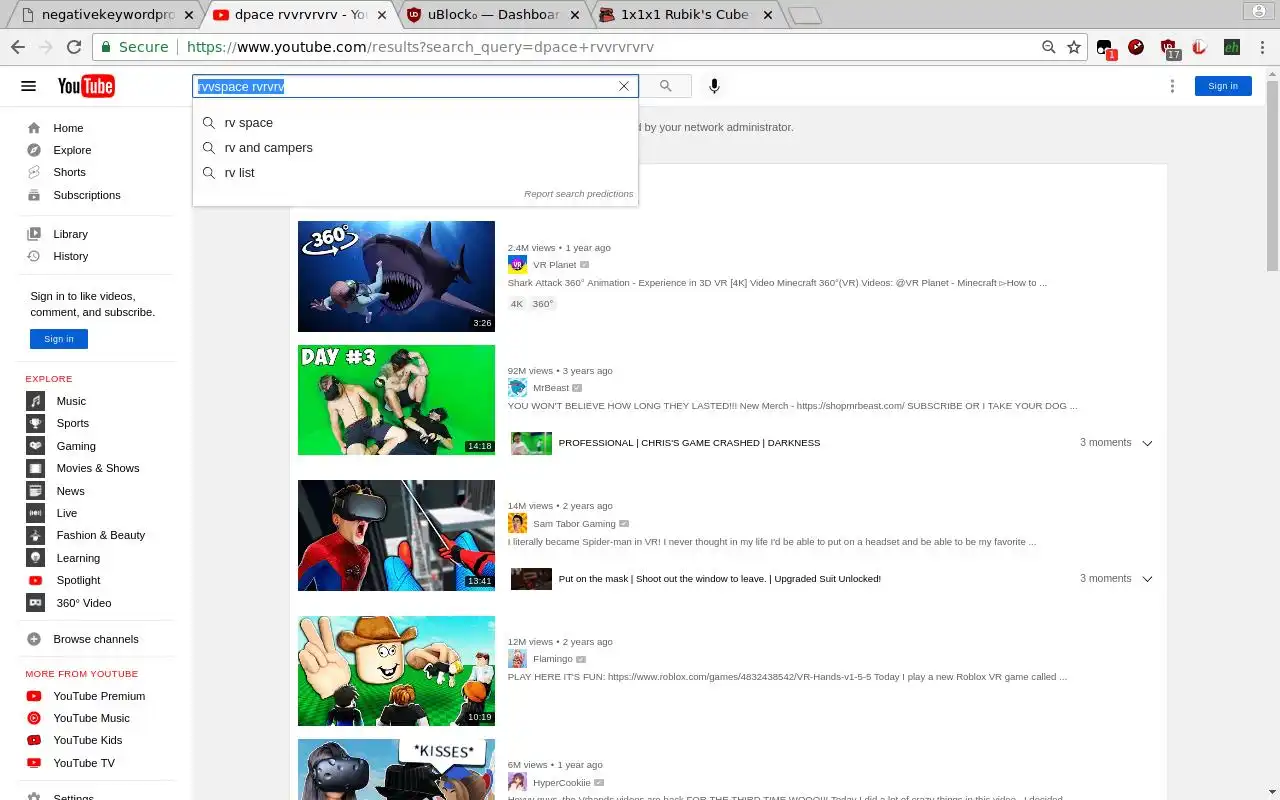Open the YouTube hamburger guide menu
Image resolution: width=1280 pixels, height=800 pixels.
tap(28, 86)
